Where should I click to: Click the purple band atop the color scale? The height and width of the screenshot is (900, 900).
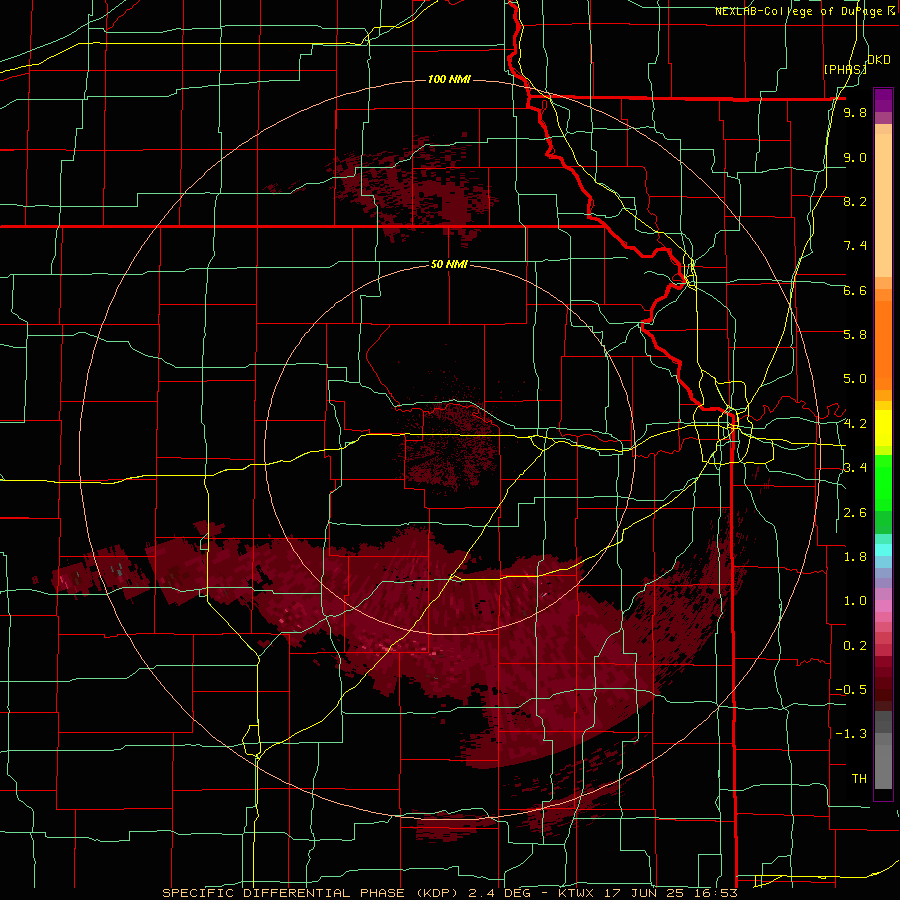(883, 100)
